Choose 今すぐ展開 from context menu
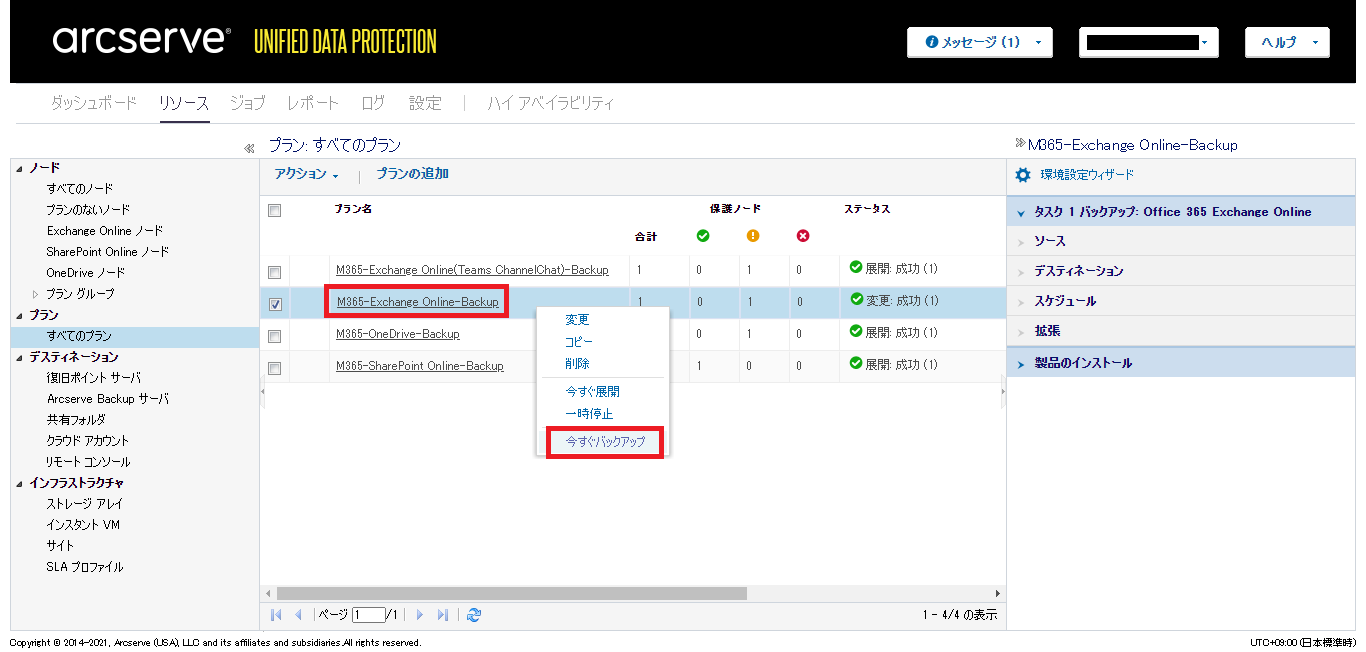 592,392
